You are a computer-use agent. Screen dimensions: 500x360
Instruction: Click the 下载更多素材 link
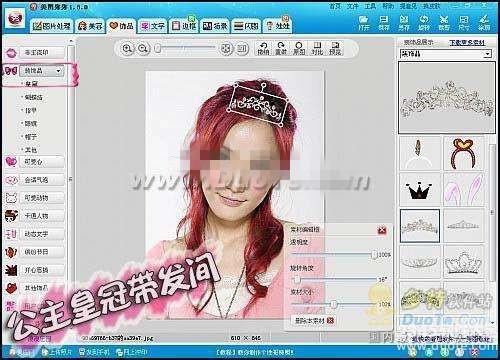(x=467, y=43)
